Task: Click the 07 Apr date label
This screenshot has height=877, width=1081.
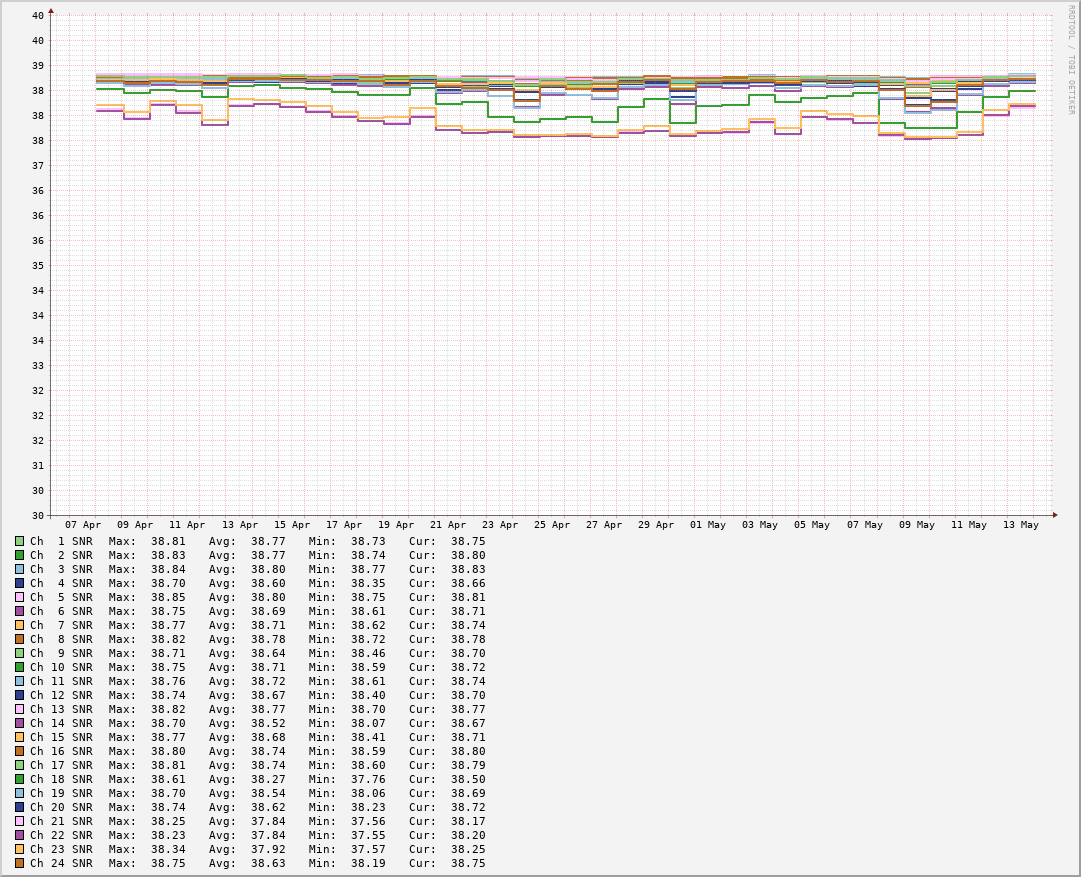Action: click(83, 525)
